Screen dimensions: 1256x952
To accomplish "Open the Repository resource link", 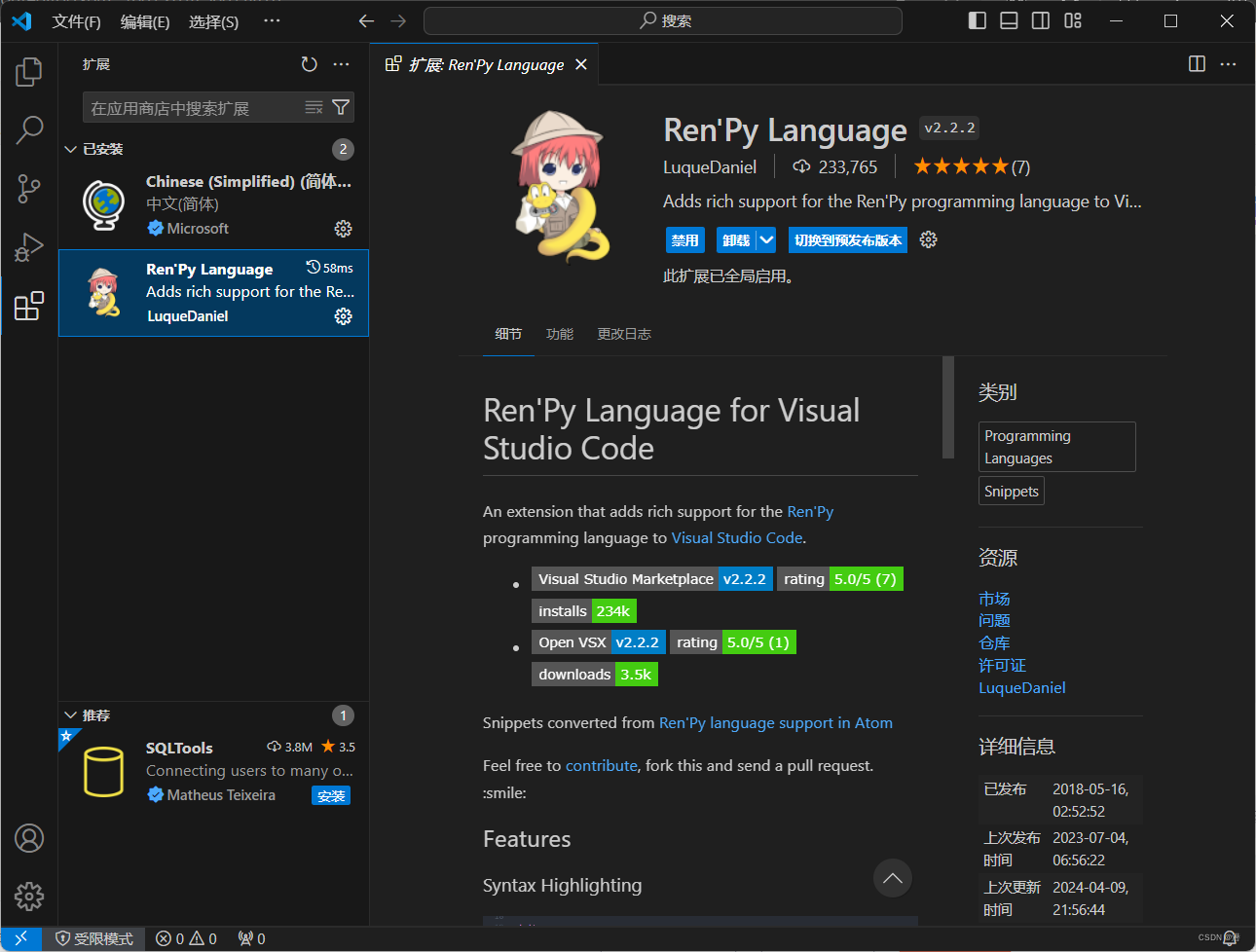I will (994, 642).
